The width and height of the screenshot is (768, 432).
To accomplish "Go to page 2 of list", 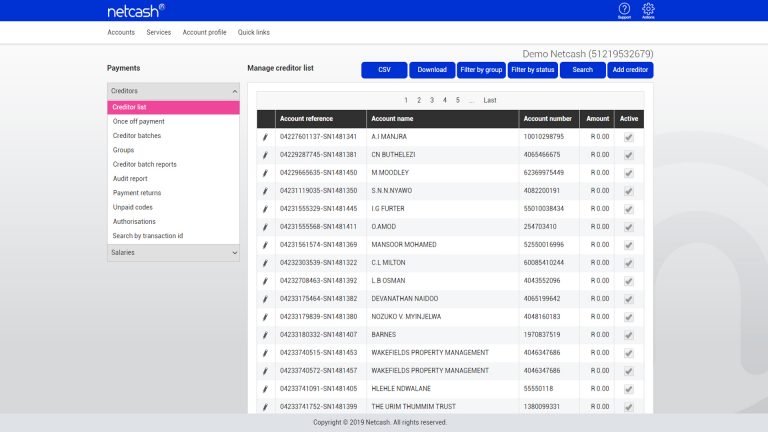I will coord(419,100).
